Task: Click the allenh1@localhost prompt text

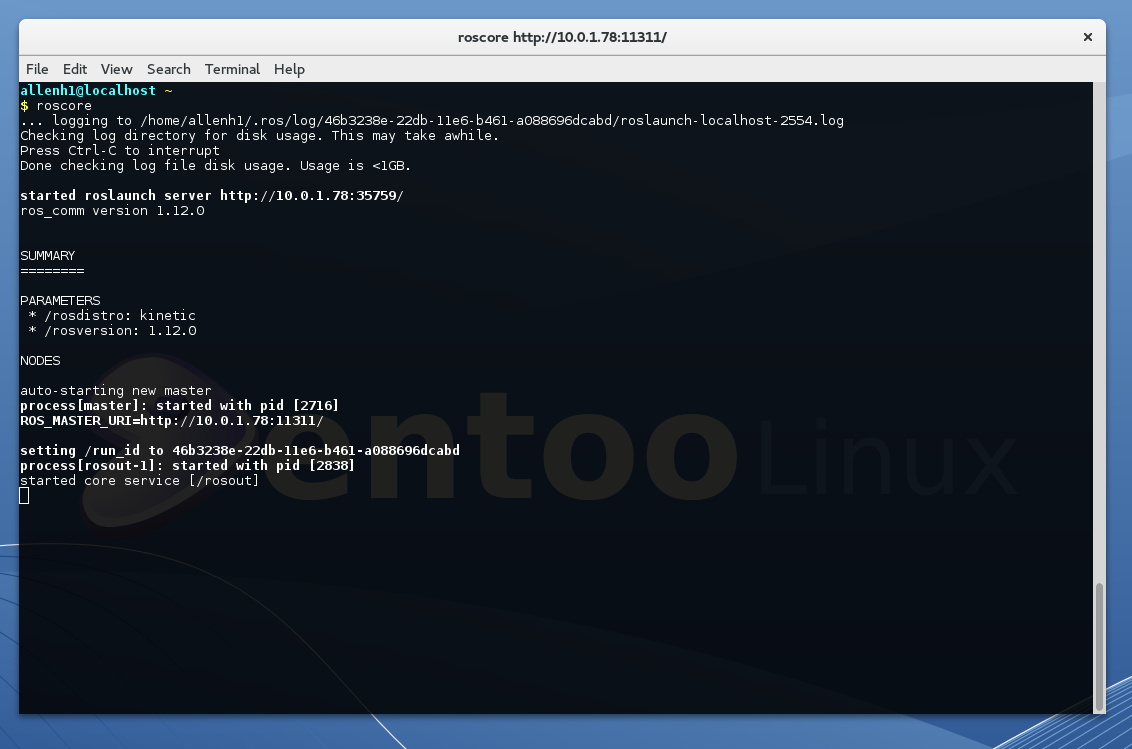Action: click(88, 91)
